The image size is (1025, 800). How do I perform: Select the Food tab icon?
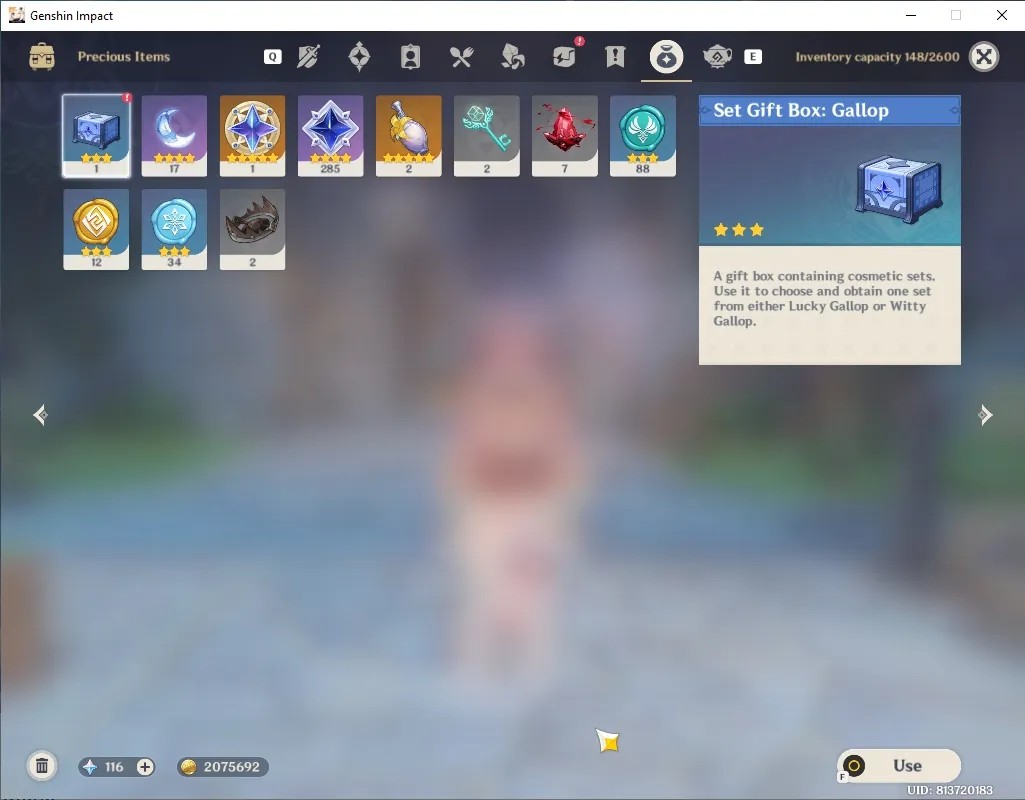[x=462, y=57]
